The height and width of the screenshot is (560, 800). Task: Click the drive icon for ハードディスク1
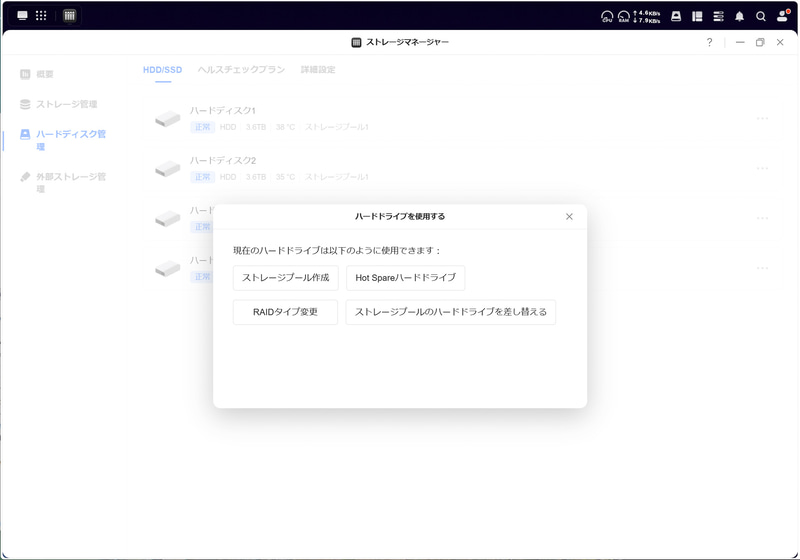pyautogui.click(x=168, y=119)
